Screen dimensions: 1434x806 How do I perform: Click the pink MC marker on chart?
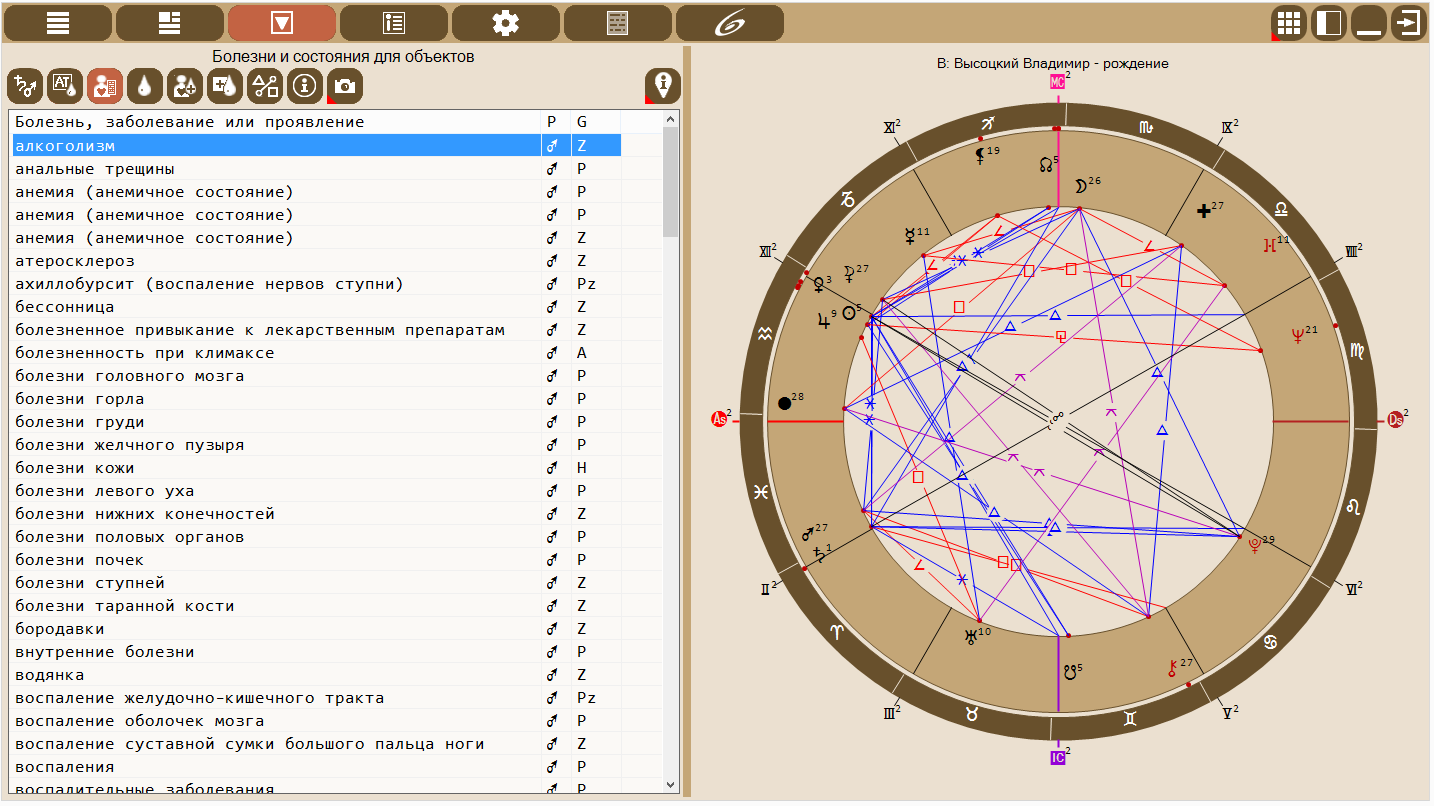[1057, 82]
